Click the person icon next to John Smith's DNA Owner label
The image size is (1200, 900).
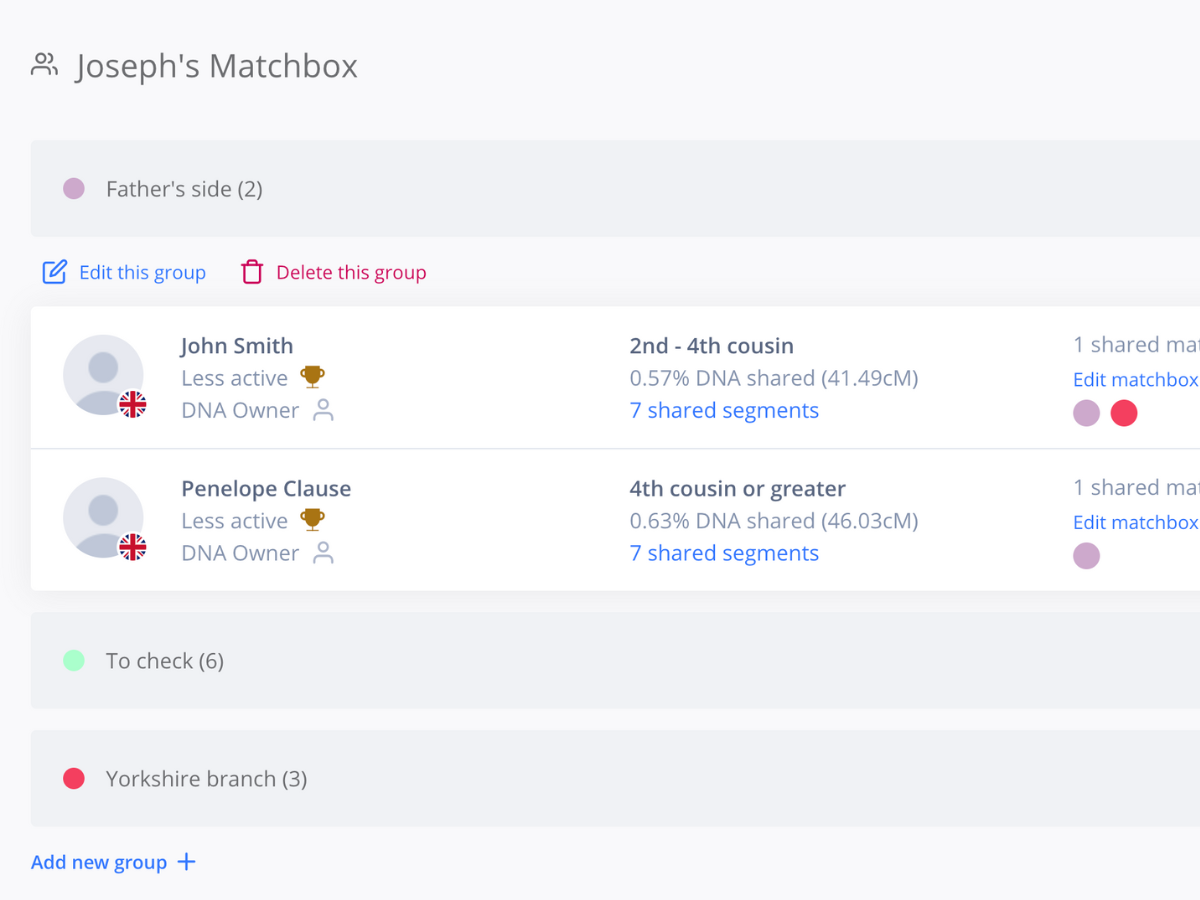click(x=323, y=410)
